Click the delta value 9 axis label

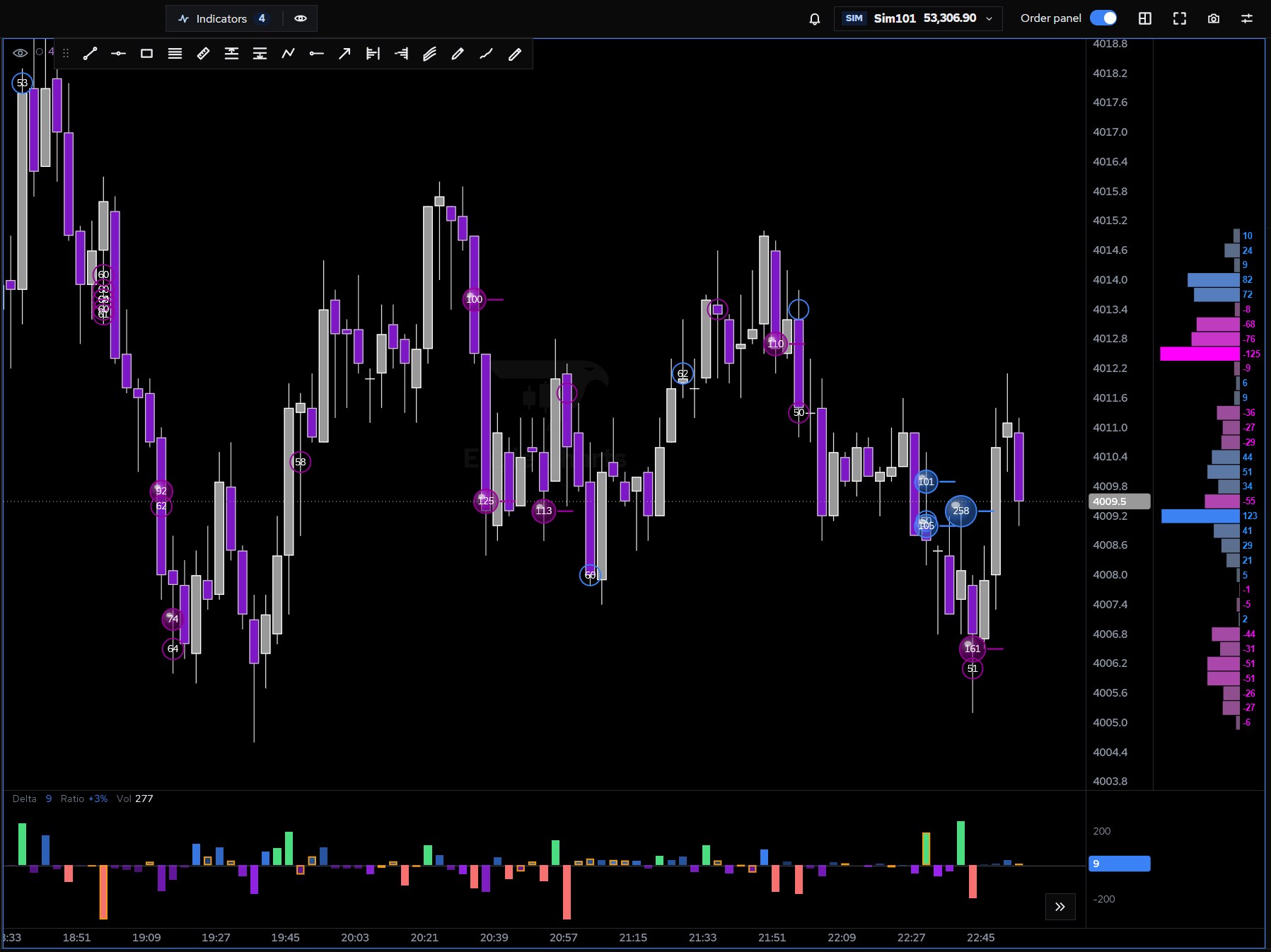[x=1119, y=864]
